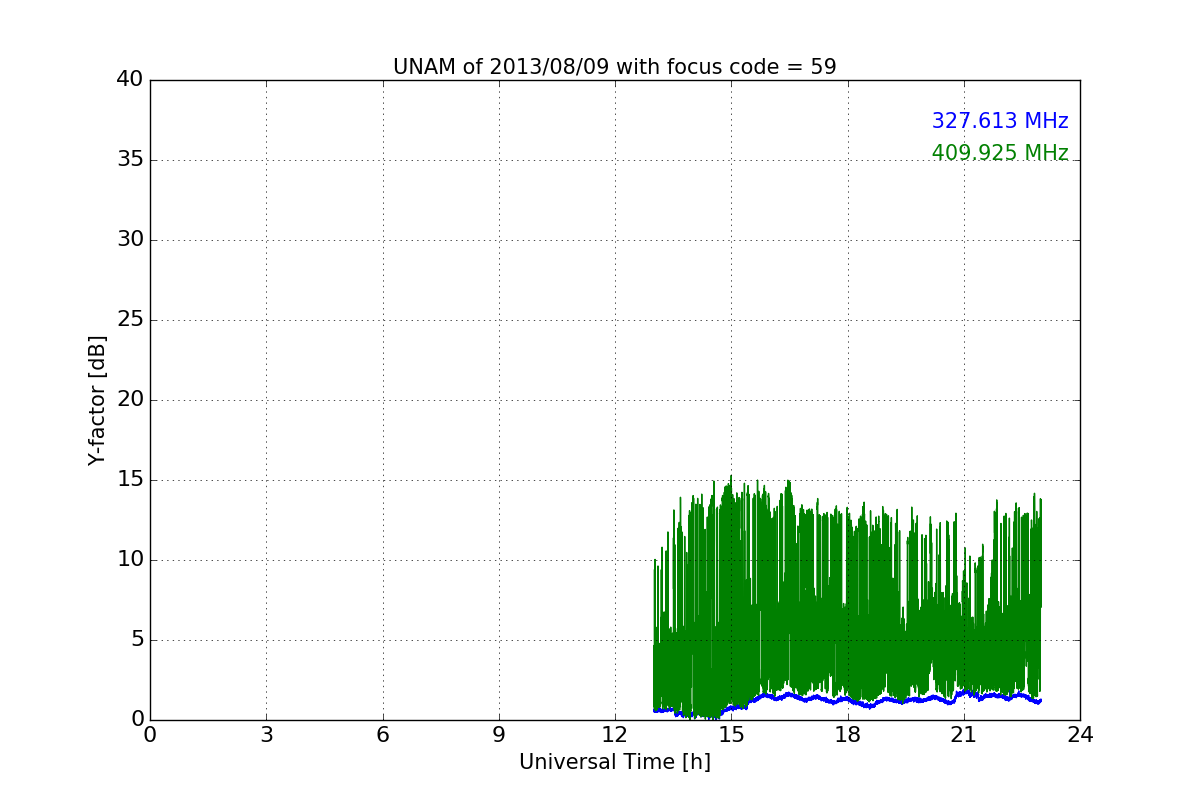The height and width of the screenshot is (800, 1200).
Task: Click the 'Universal Time [h]' axis label
Action: (615, 762)
